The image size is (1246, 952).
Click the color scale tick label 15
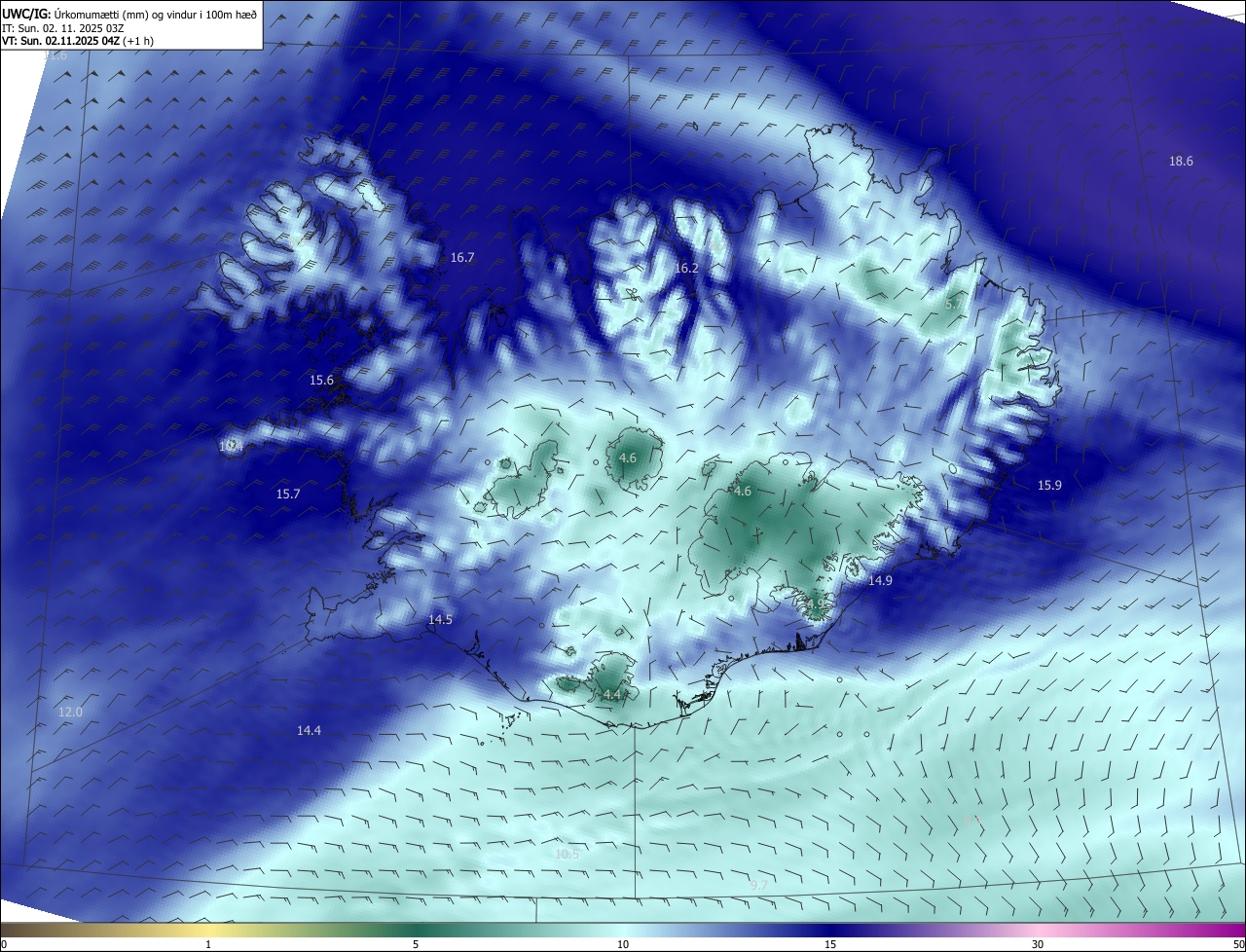coord(830,944)
